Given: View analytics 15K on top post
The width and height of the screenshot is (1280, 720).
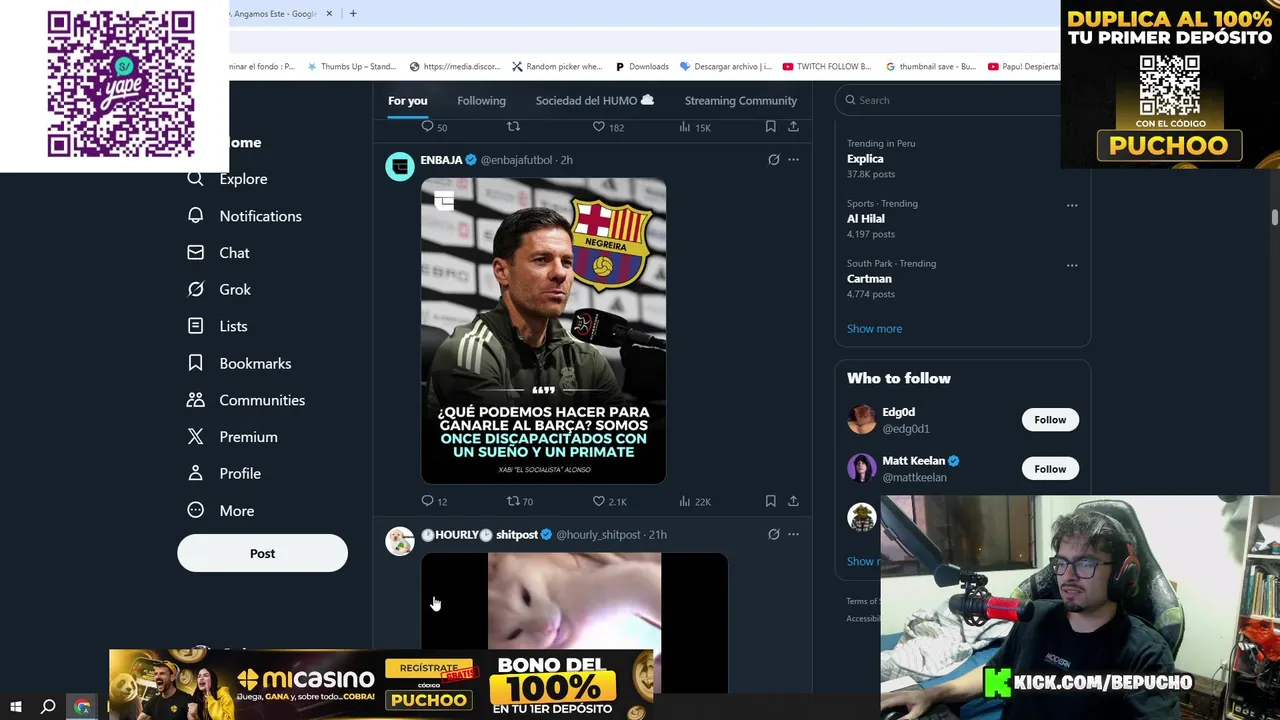Looking at the screenshot, I should pyautogui.click(x=695, y=127).
